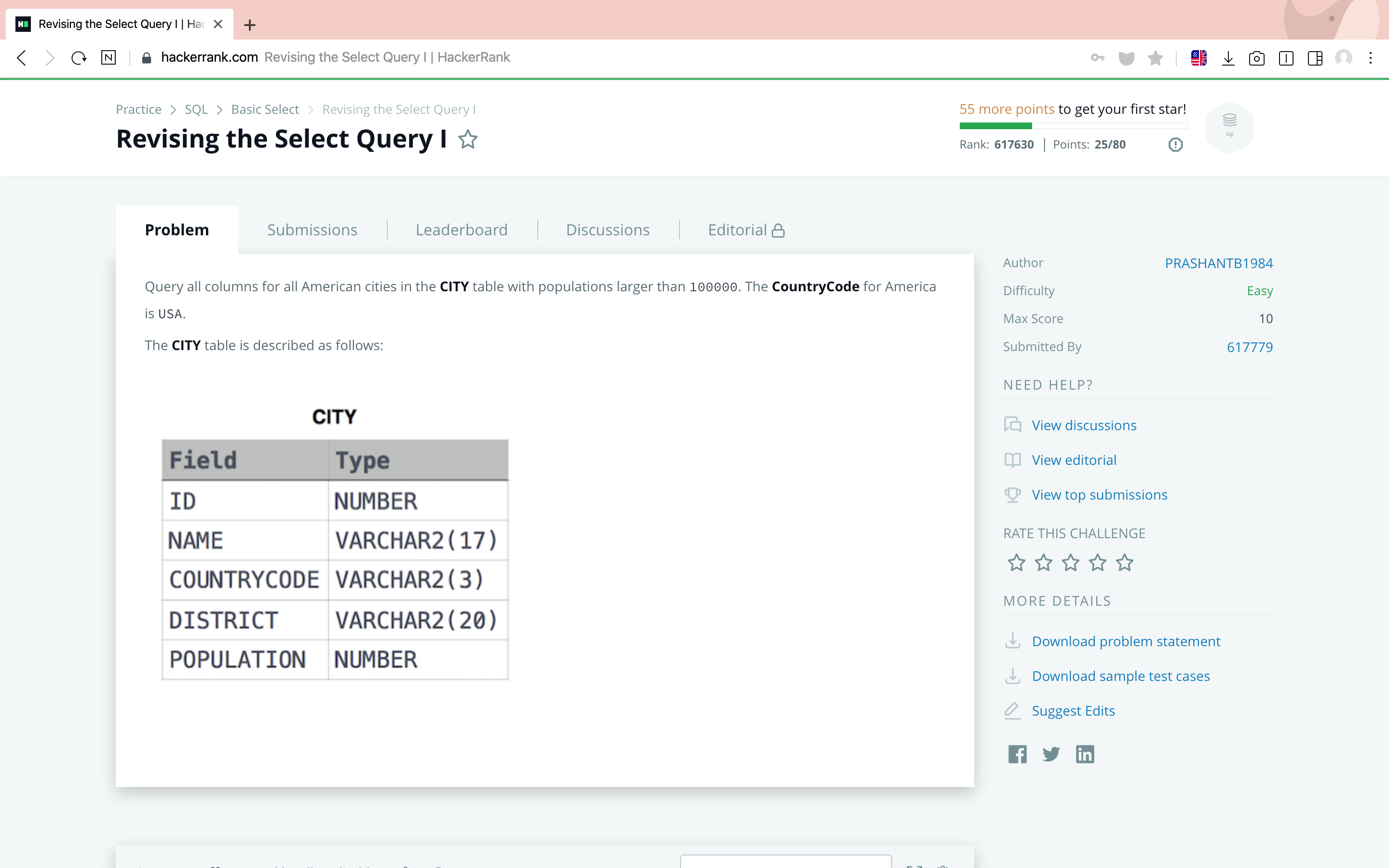This screenshot has width=1389, height=868.
Task: Click the language flag extension icon
Action: 1198,58
